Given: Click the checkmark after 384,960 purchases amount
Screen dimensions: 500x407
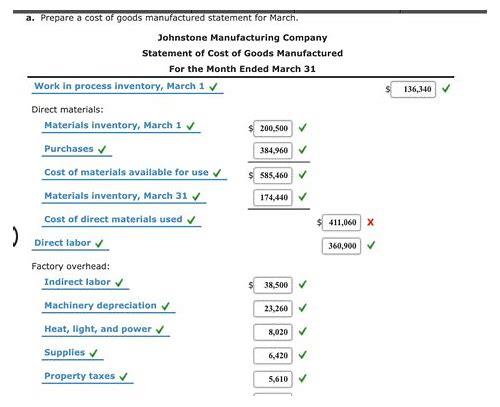Looking at the screenshot, I should [302, 150].
